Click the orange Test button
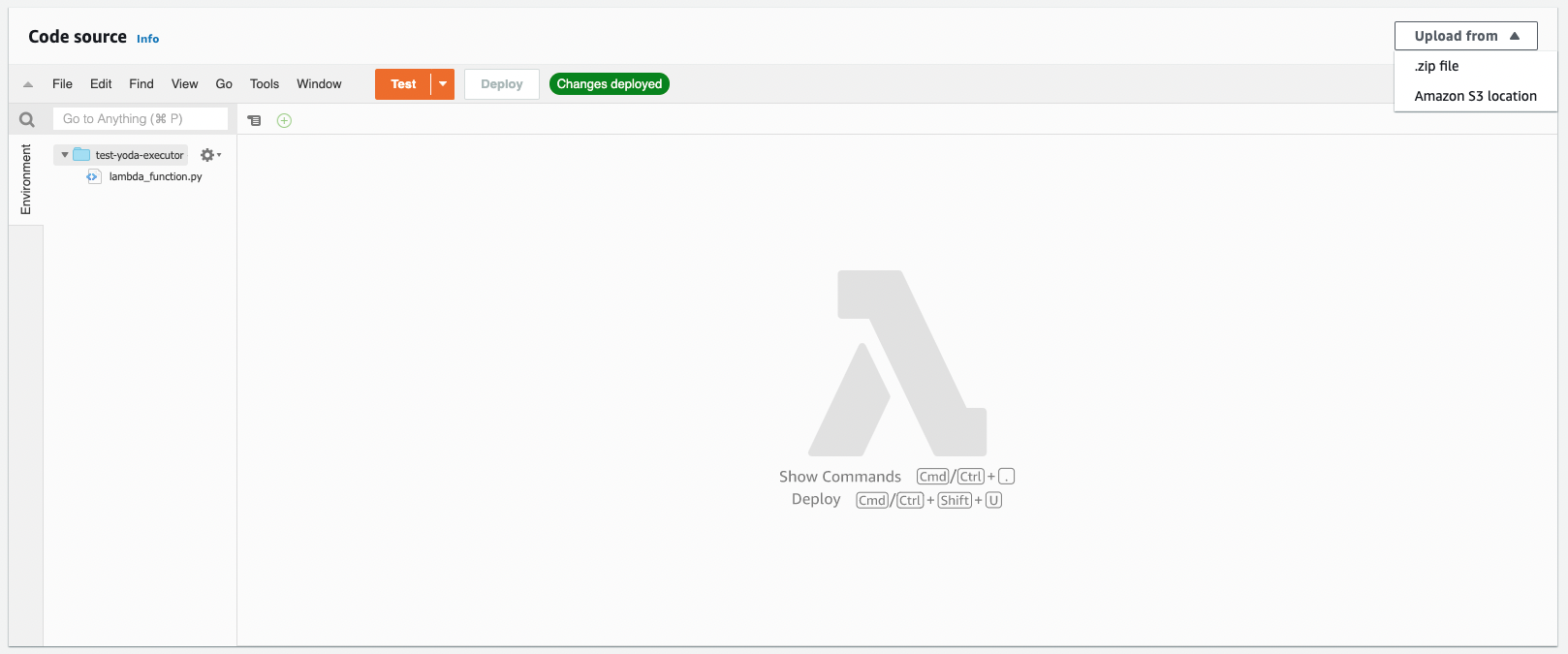The width and height of the screenshot is (1568, 654). pos(403,84)
